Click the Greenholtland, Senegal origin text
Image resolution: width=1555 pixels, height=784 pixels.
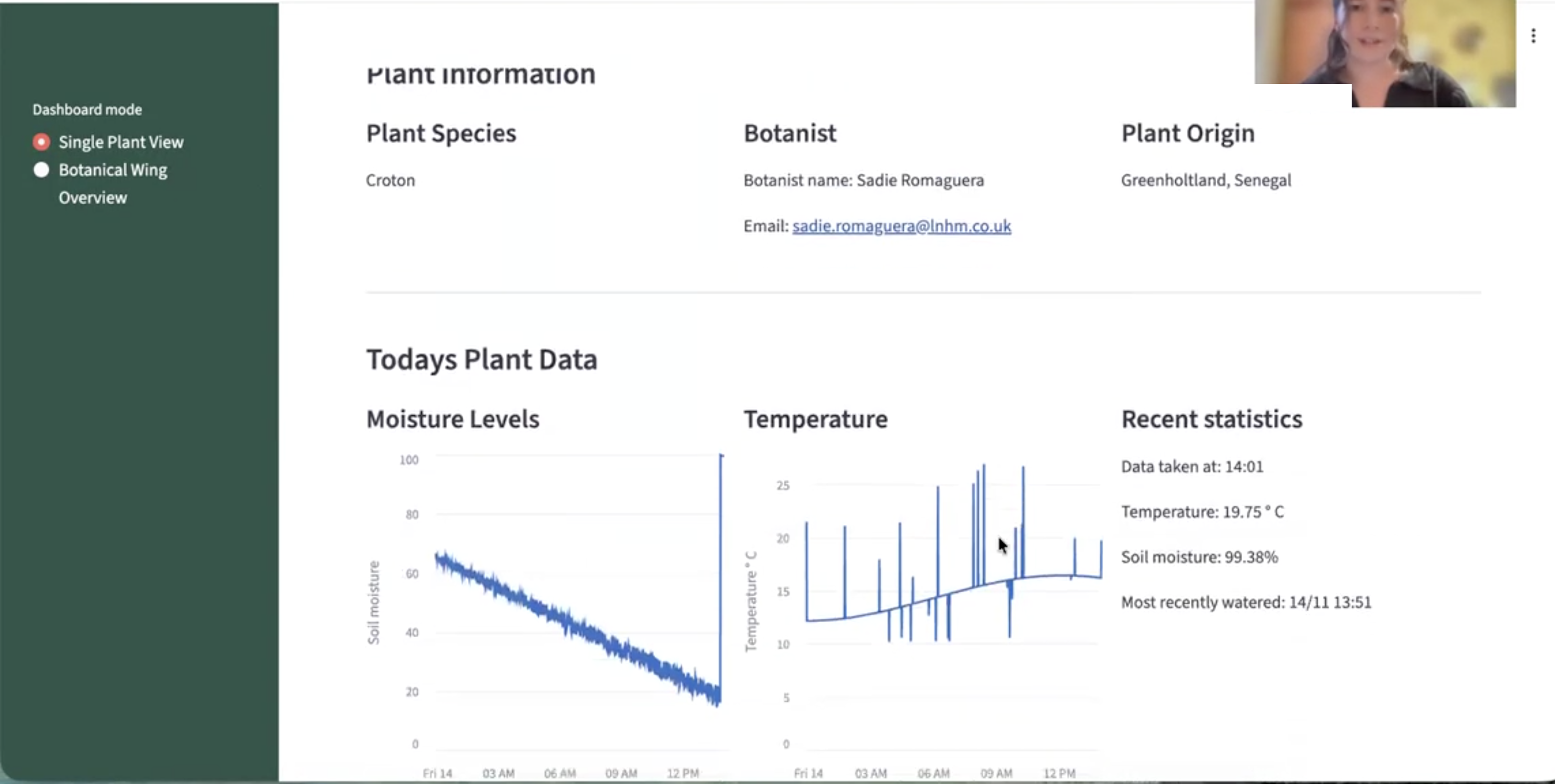pos(1205,180)
